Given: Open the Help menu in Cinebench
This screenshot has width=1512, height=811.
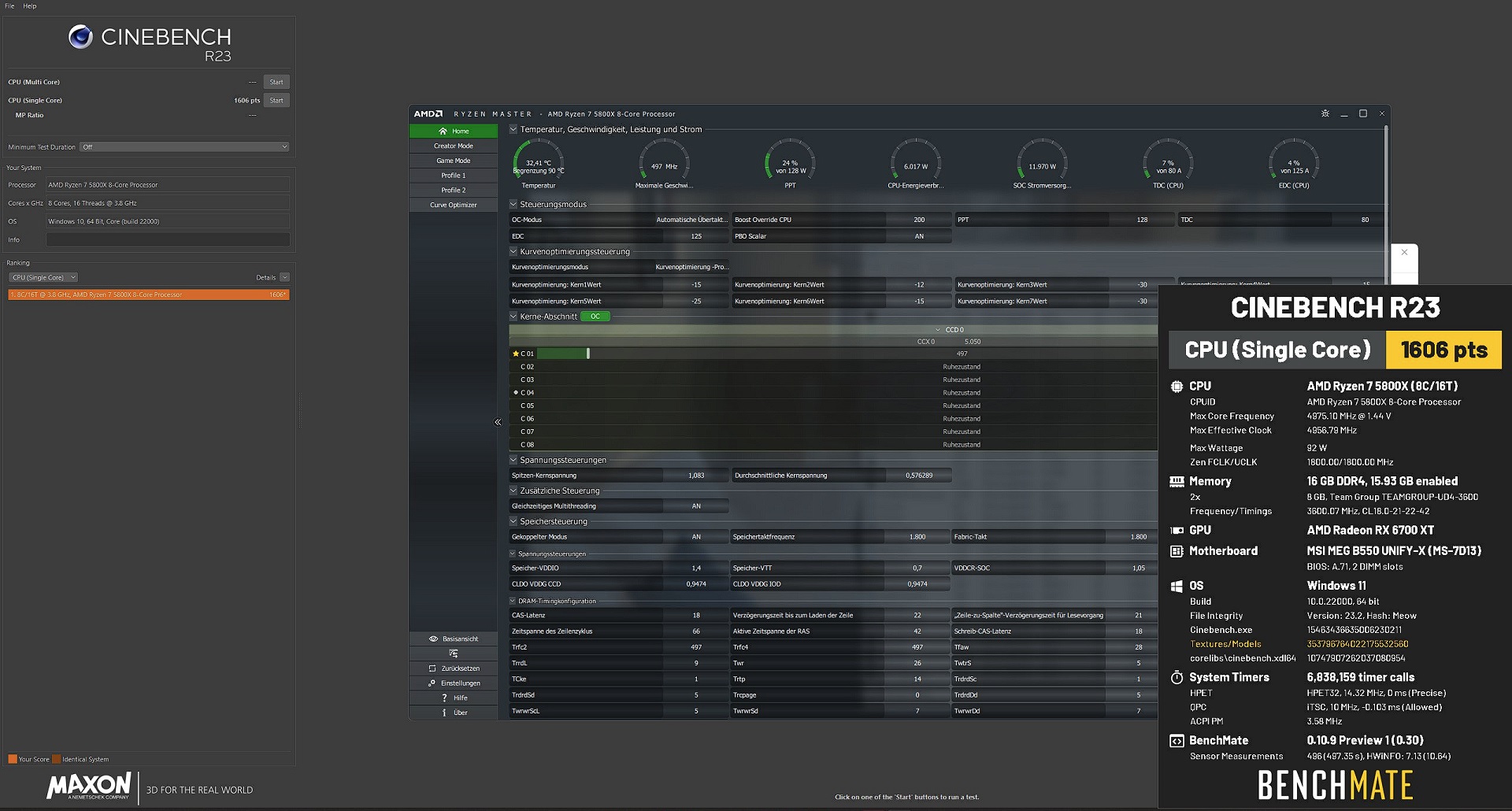Looking at the screenshot, I should 30,6.
